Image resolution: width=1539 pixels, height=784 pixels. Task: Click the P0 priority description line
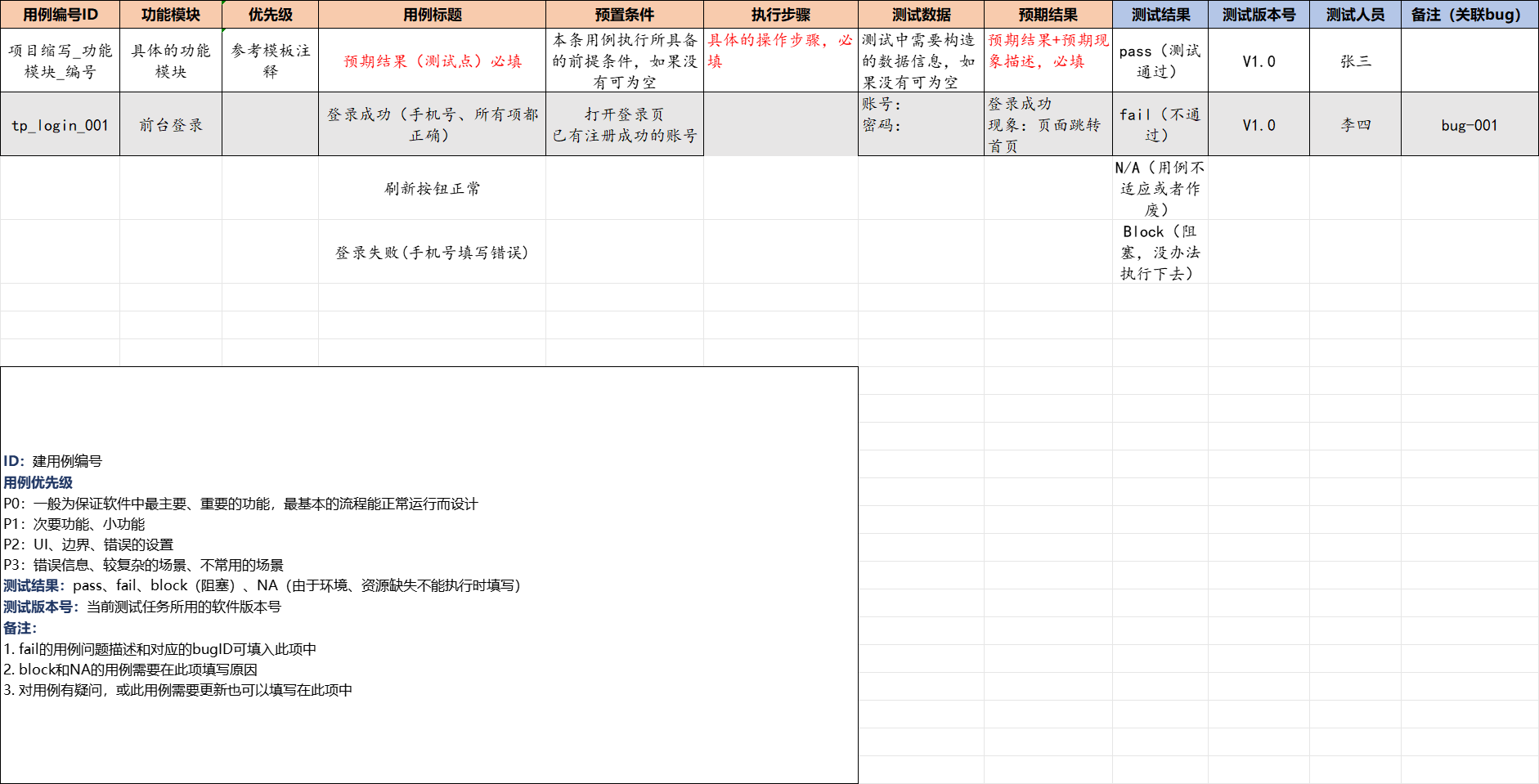pyautogui.click(x=240, y=504)
